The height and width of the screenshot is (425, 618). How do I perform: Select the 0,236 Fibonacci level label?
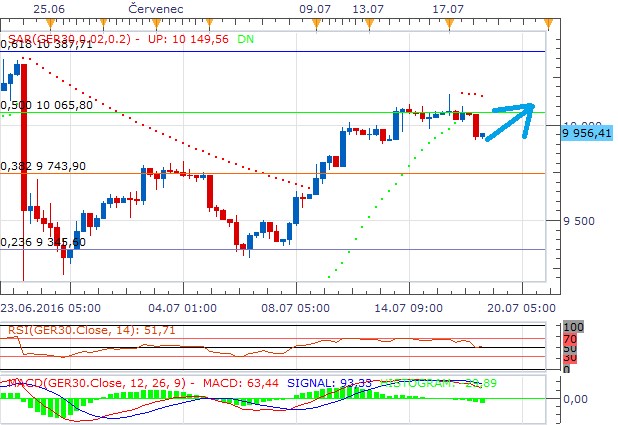43,241
